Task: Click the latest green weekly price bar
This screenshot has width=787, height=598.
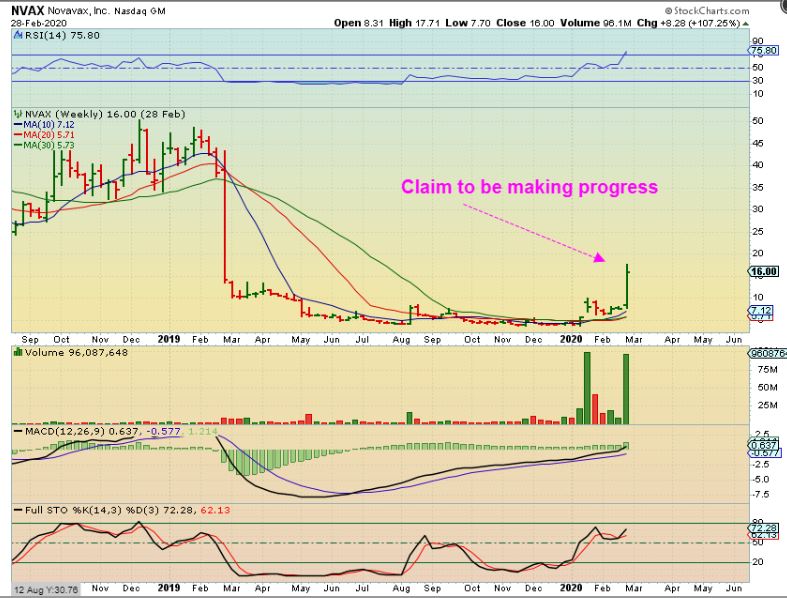Action: [627, 286]
